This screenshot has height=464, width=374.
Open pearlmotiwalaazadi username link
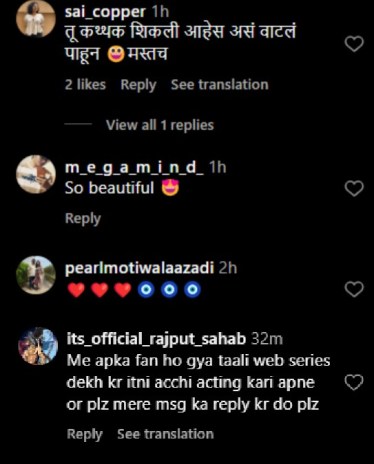coord(139,268)
